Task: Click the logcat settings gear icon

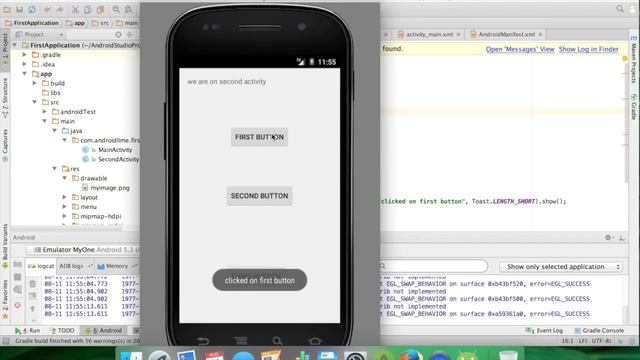Action: point(608,237)
